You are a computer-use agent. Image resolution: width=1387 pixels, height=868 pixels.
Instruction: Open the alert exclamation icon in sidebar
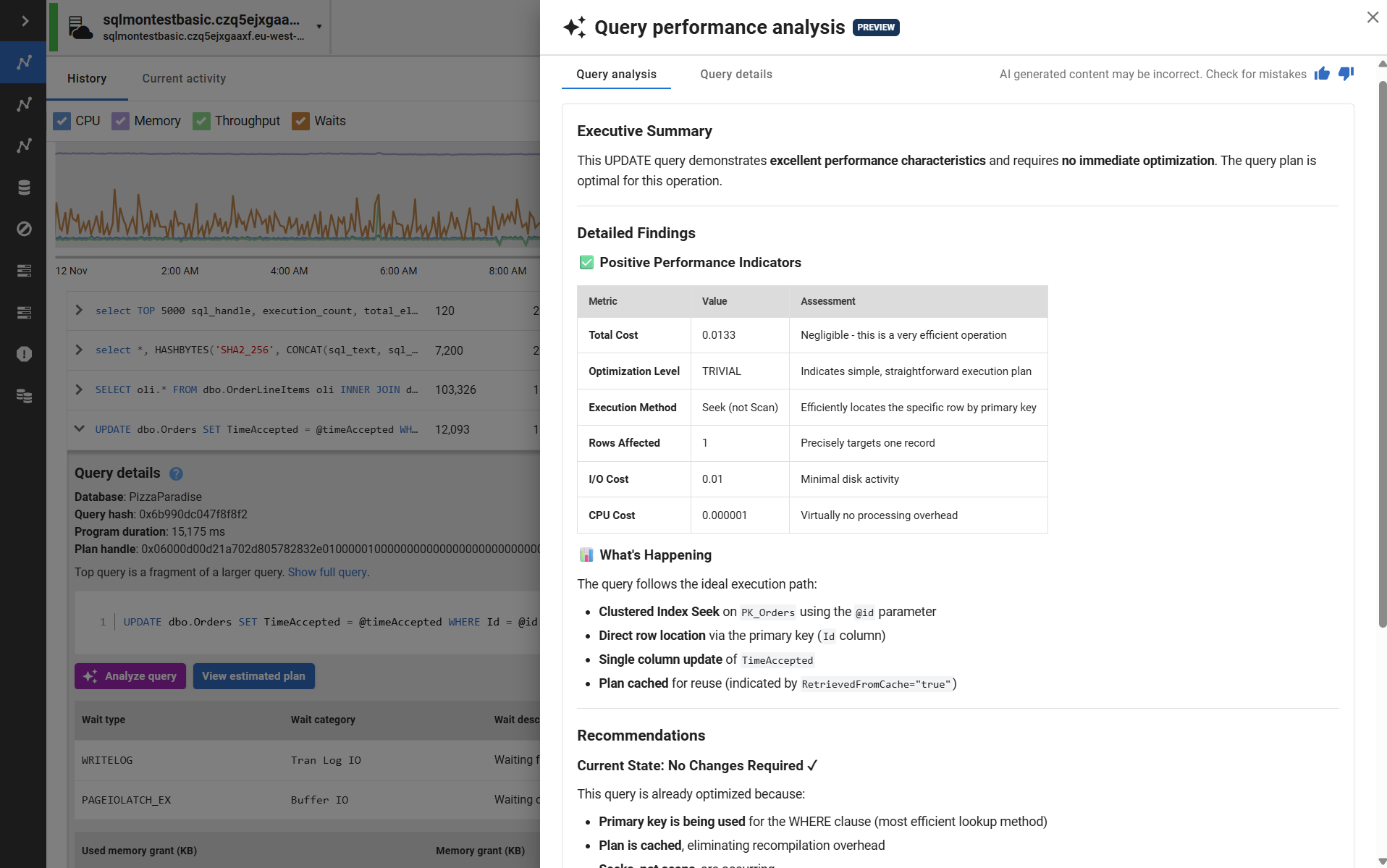(x=24, y=354)
